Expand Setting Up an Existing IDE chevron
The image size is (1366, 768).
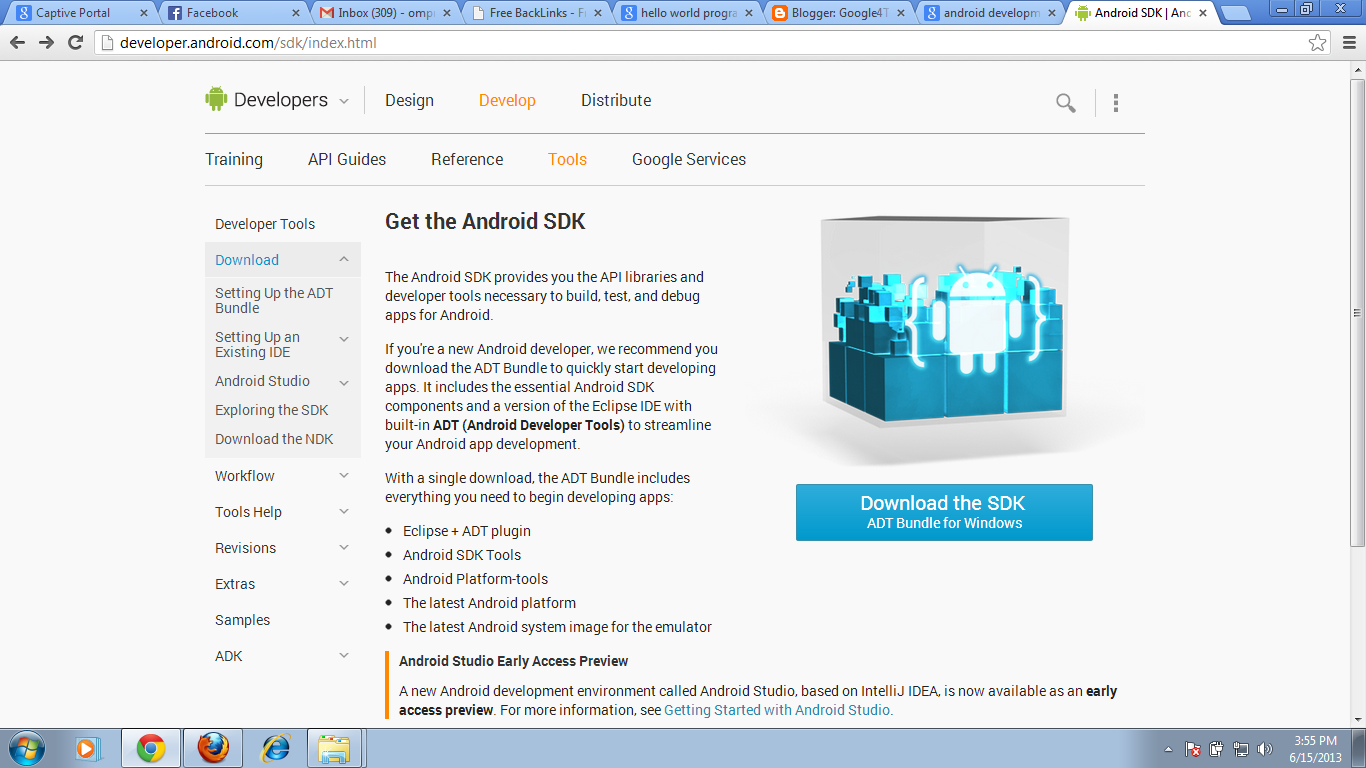[x=344, y=339]
